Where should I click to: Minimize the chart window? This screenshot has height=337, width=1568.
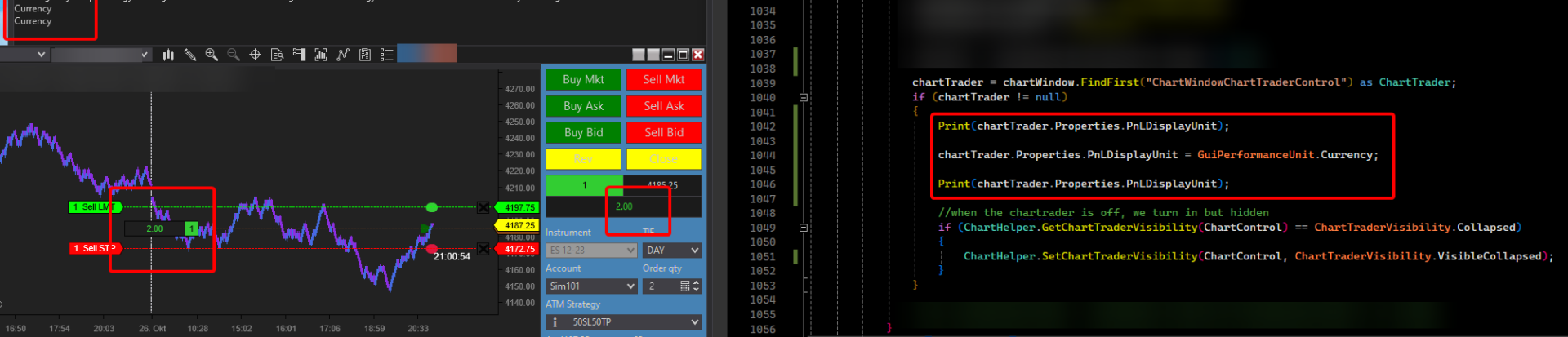click(669, 55)
